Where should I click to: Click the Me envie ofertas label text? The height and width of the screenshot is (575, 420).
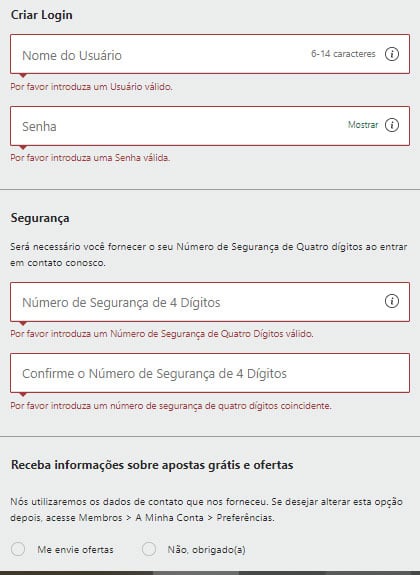point(75,550)
